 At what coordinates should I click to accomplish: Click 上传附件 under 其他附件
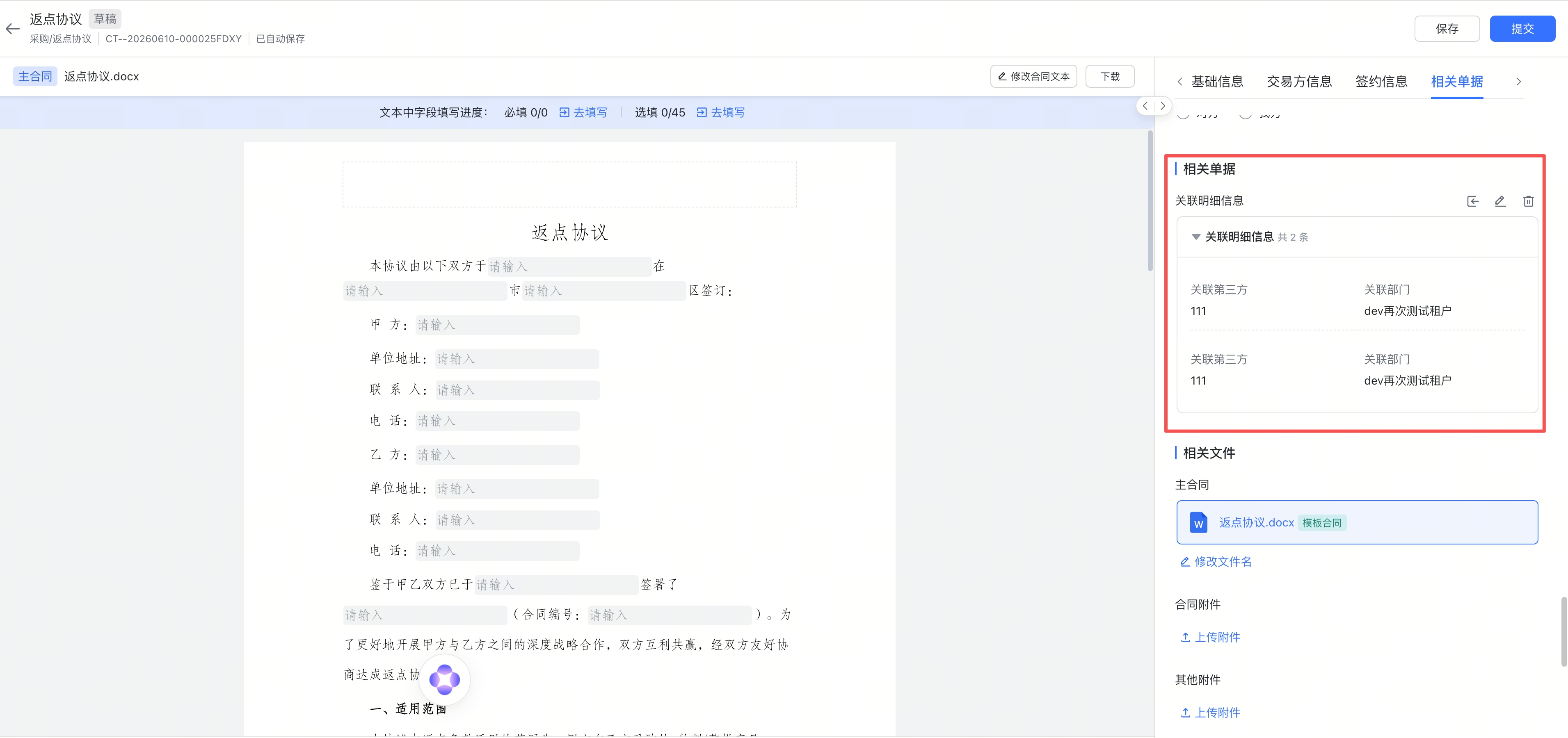point(1210,713)
